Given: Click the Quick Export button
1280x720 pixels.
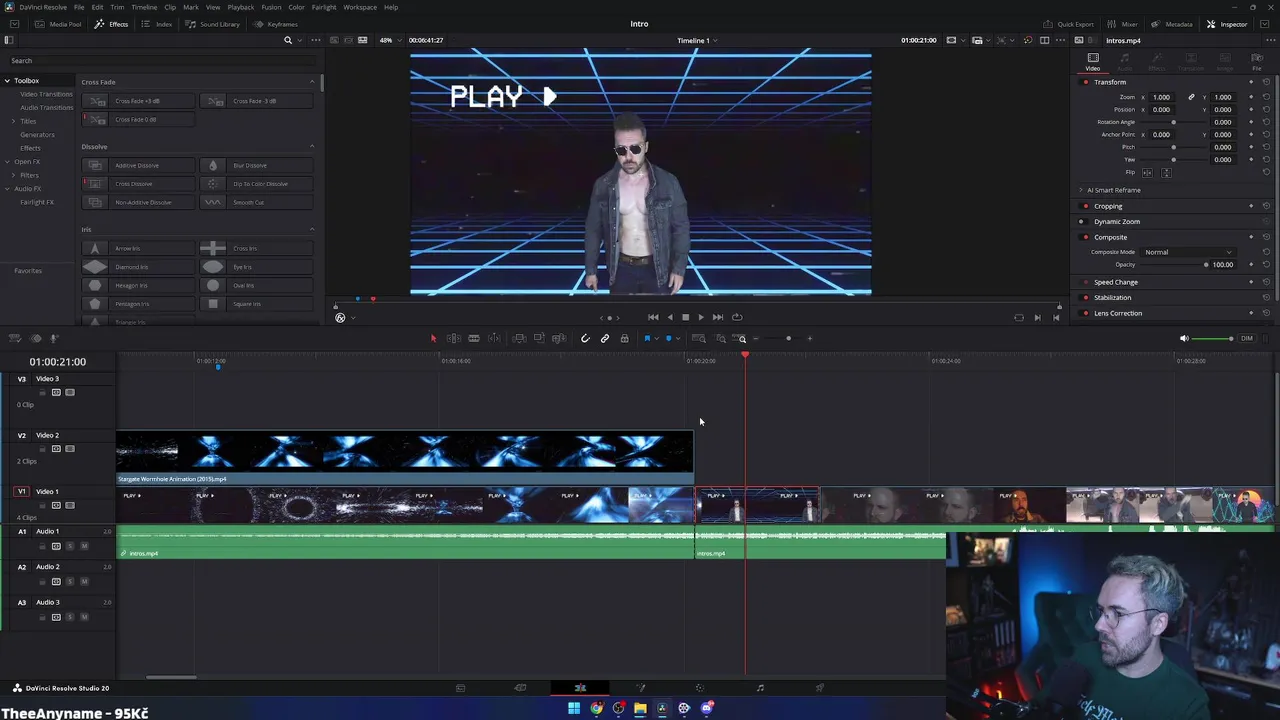Looking at the screenshot, I should click(1069, 24).
